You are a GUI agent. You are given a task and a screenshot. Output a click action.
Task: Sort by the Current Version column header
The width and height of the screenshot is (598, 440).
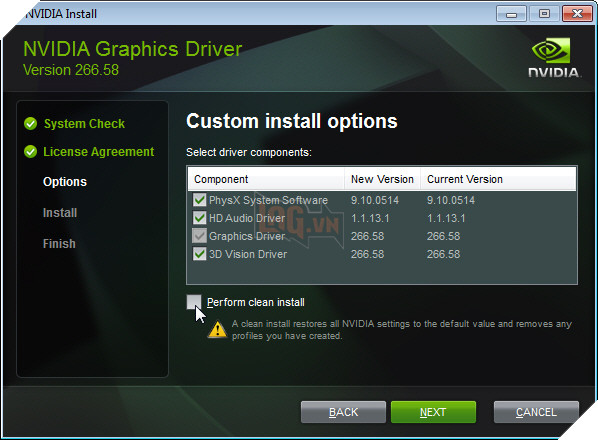(x=498, y=179)
